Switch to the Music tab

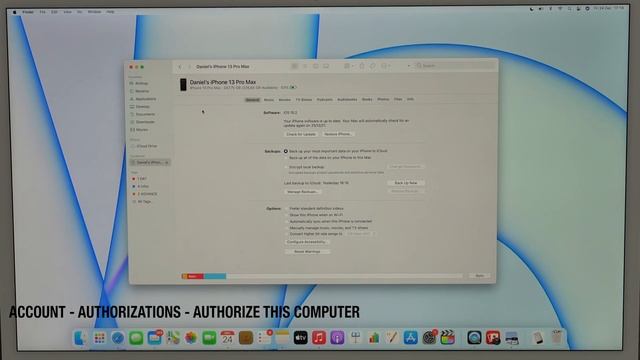click(x=269, y=100)
